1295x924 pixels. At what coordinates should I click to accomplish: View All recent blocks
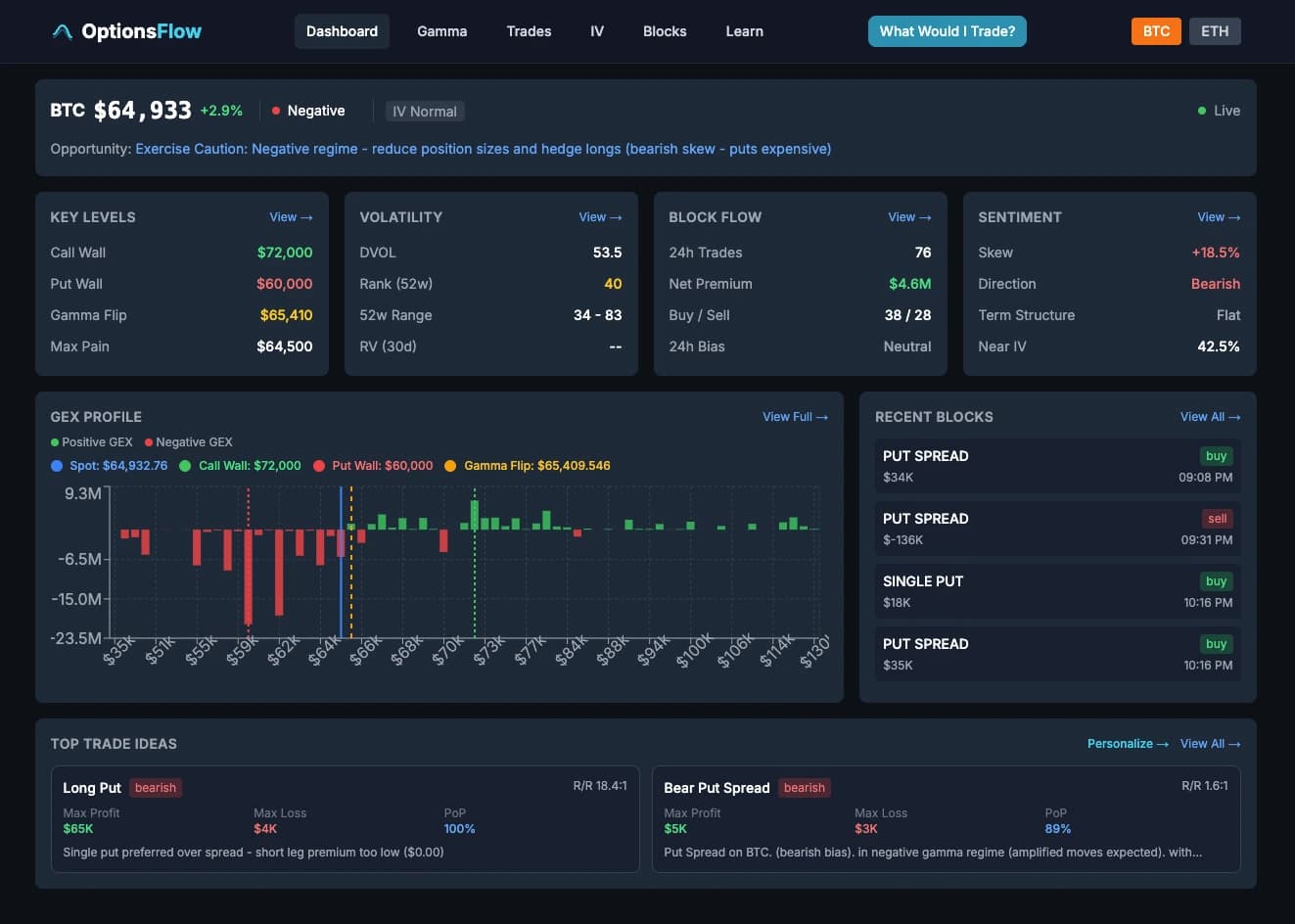point(1210,416)
